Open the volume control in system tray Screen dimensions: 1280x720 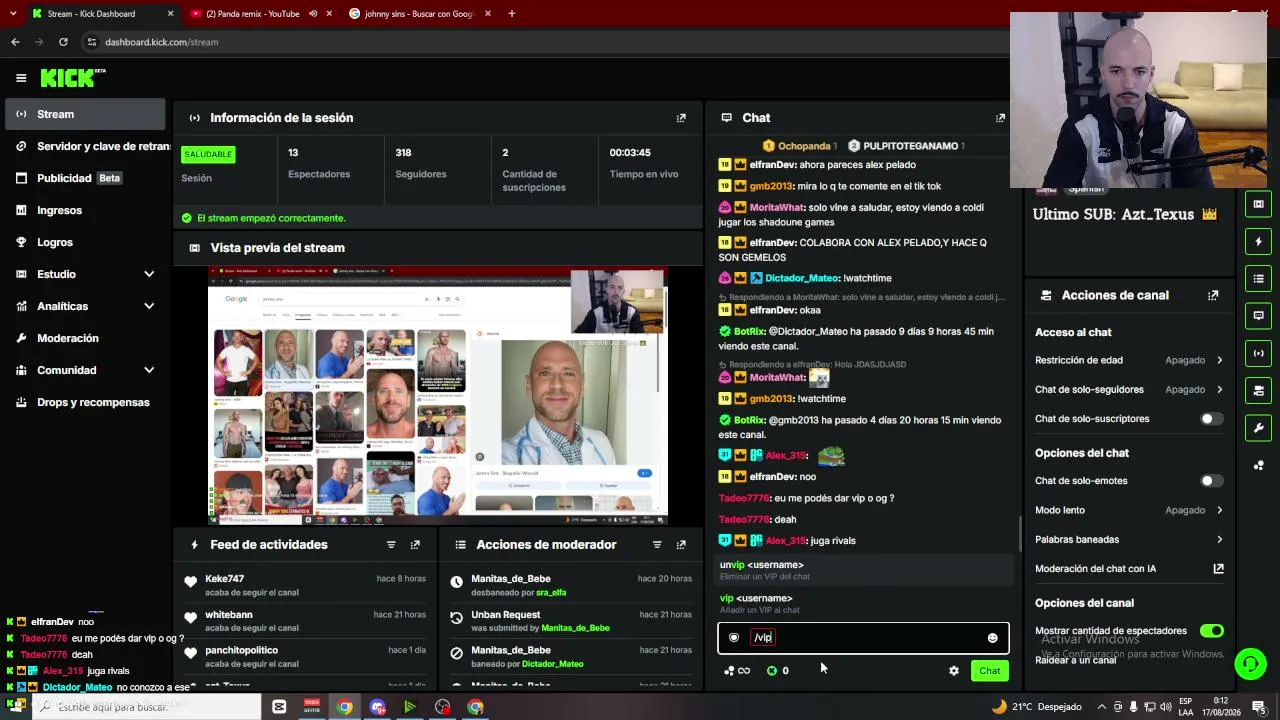click(x=1165, y=707)
